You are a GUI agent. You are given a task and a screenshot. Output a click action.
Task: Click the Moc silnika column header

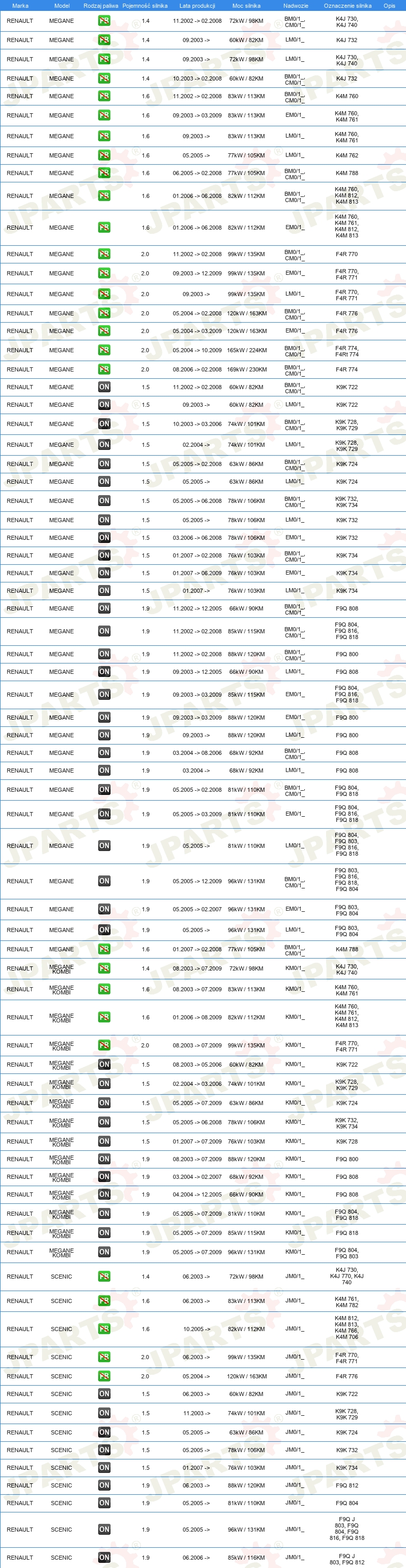[247, 6]
